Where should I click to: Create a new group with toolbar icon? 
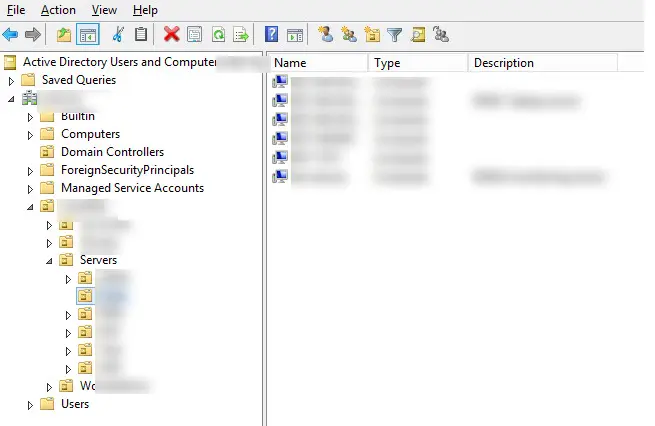click(349, 34)
